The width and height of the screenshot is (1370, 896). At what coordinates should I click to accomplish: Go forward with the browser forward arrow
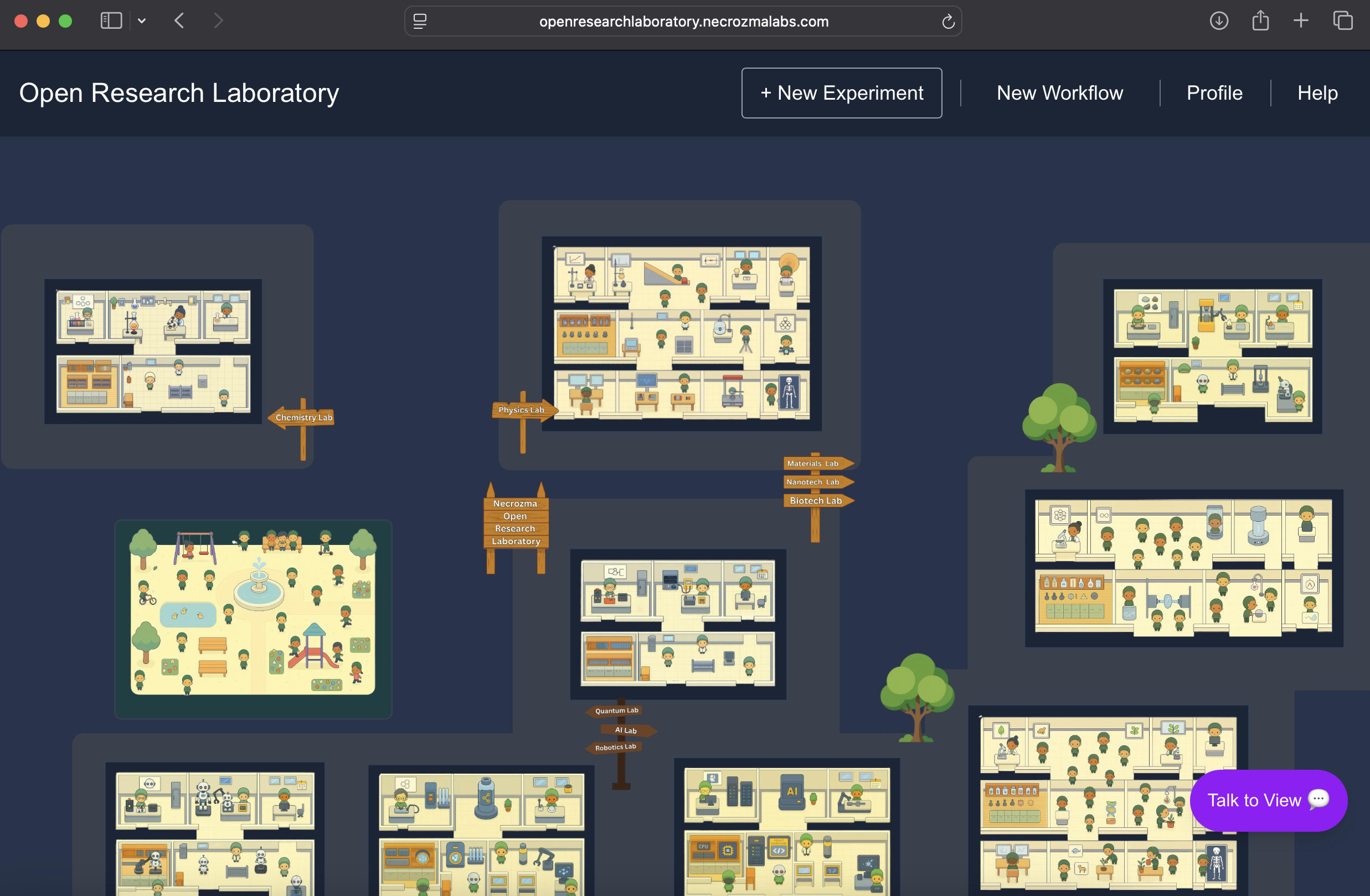tap(218, 21)
